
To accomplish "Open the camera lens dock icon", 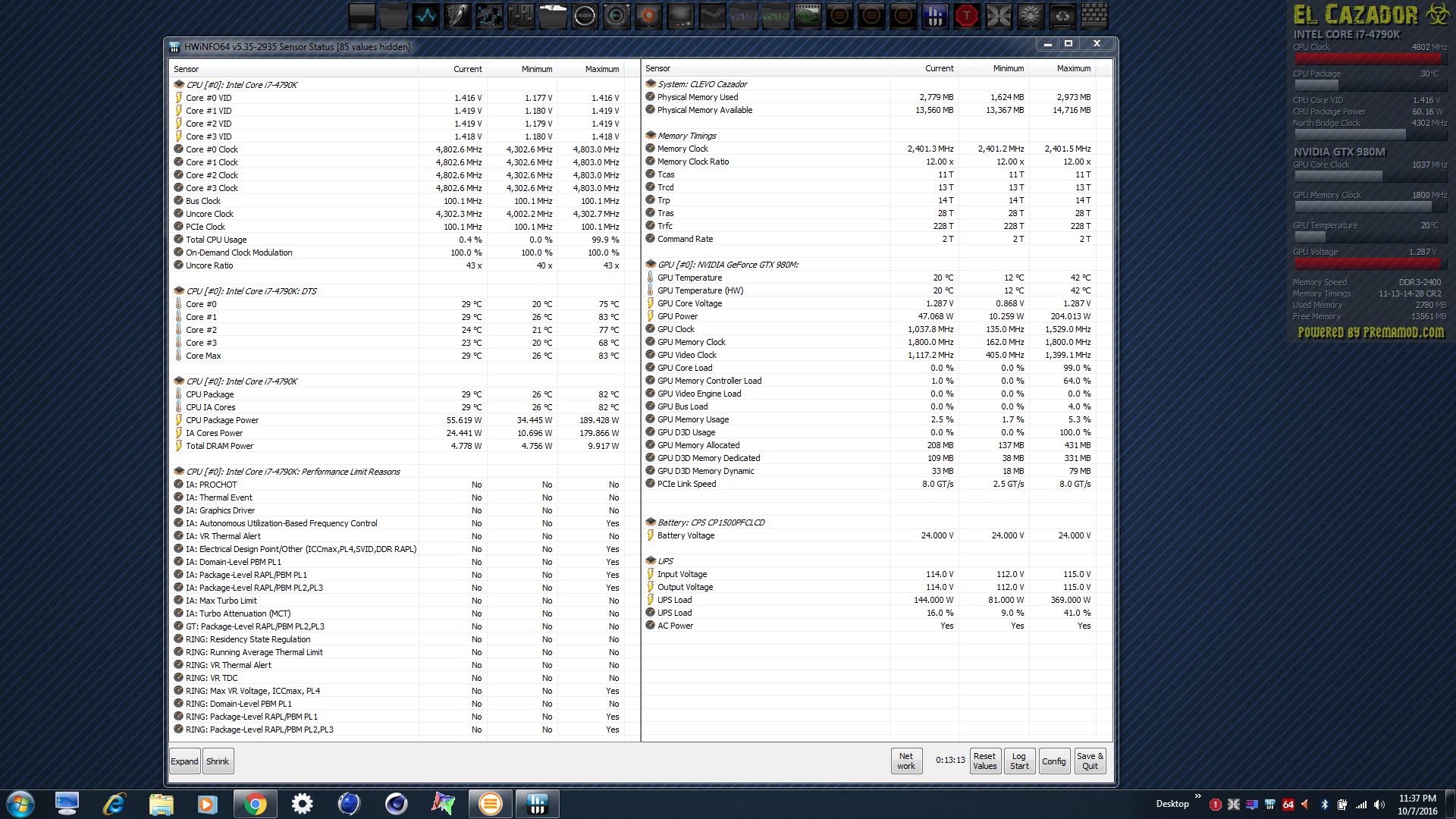I will click(x=617, y=16).
